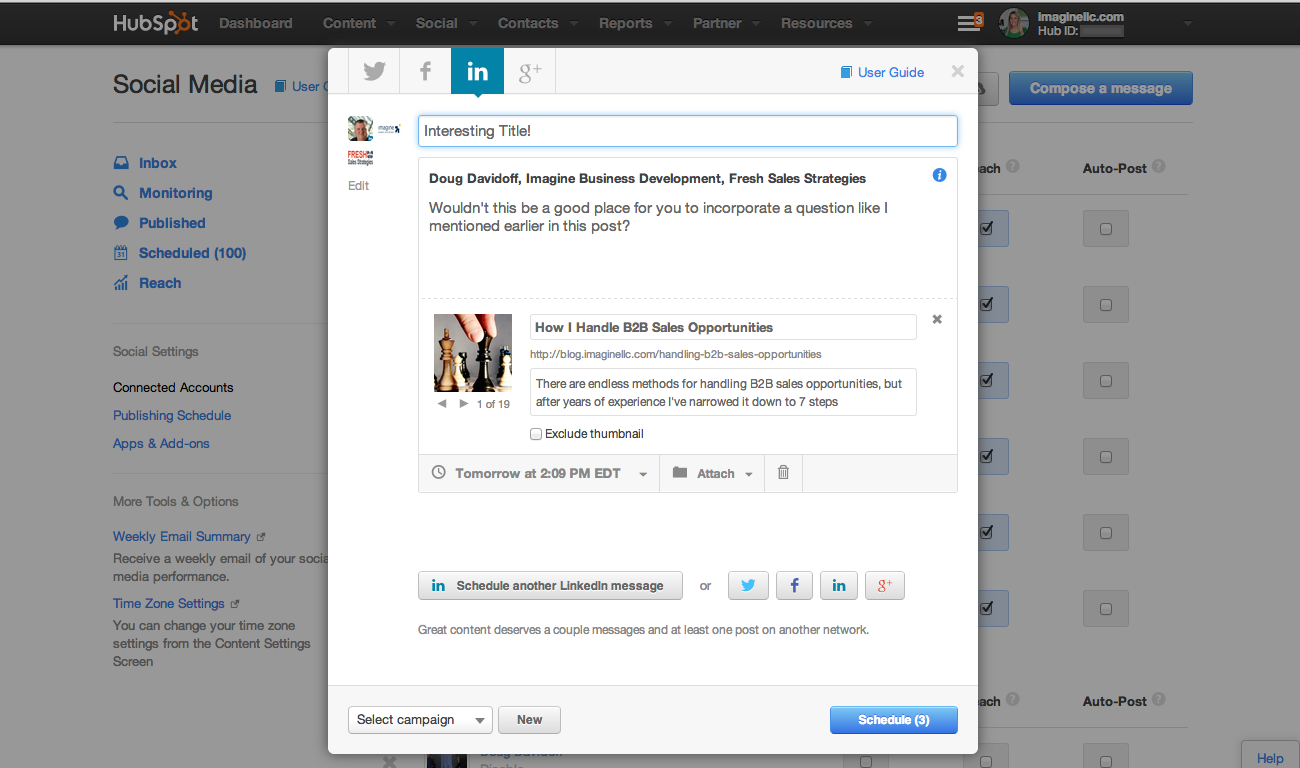Add a Facebook message via f button
The image size is (1300, 768).
pyautogui.click(x=794, y=586)
